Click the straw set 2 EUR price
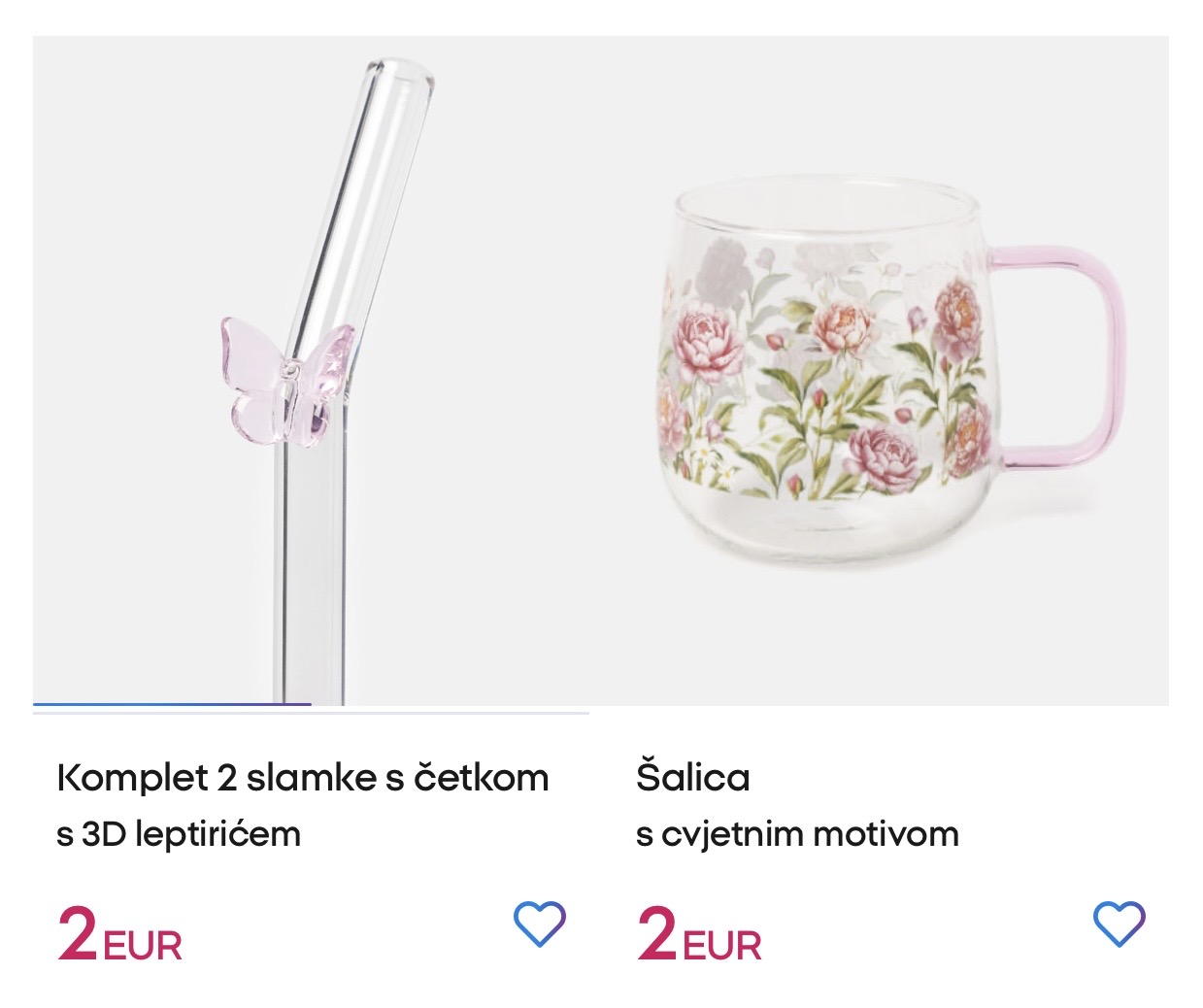Screen dimensions: 1203x1008 (x=78, y=935)
